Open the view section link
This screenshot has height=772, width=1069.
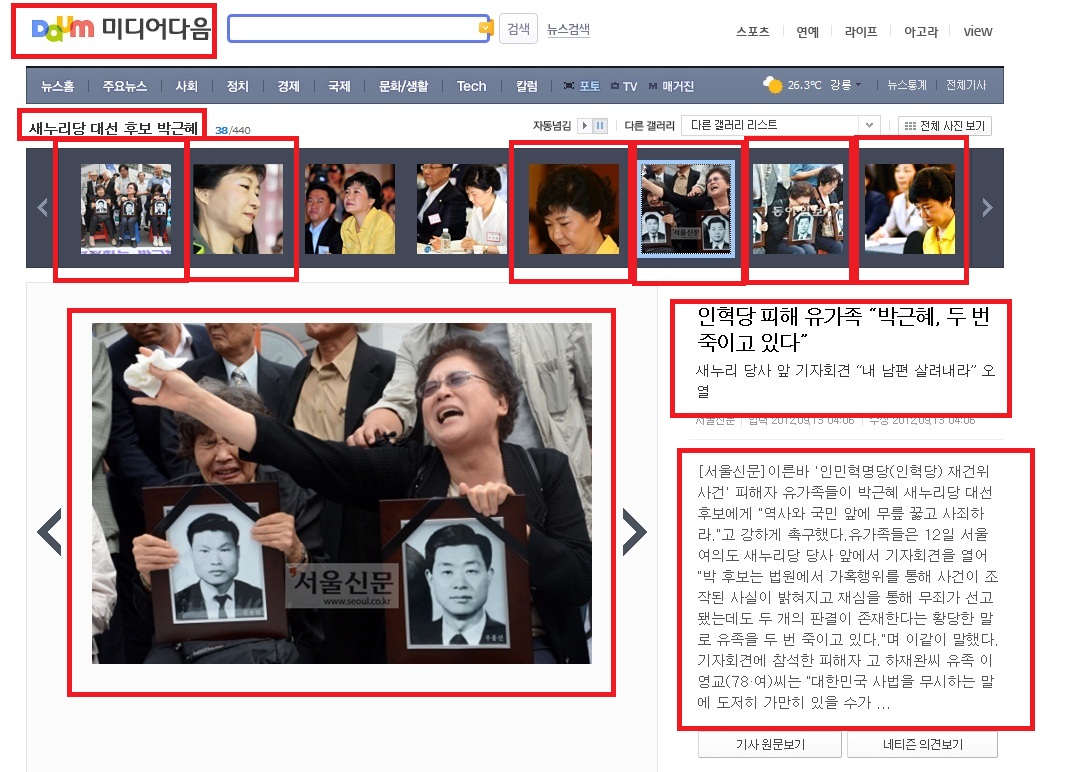click(977, 31)
